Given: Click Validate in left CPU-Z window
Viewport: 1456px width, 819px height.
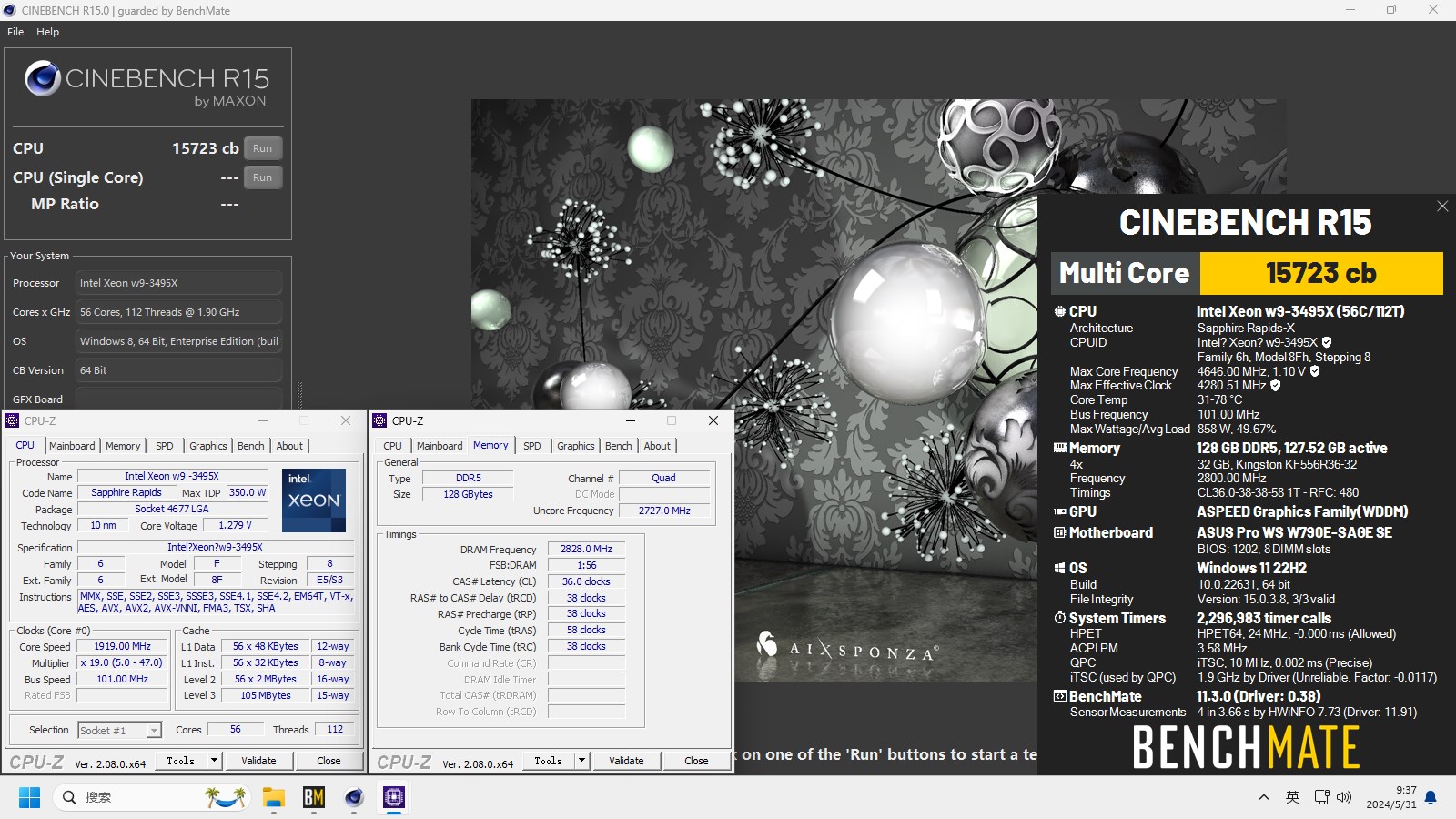Looking at the screenshot, I should (258, 761).
